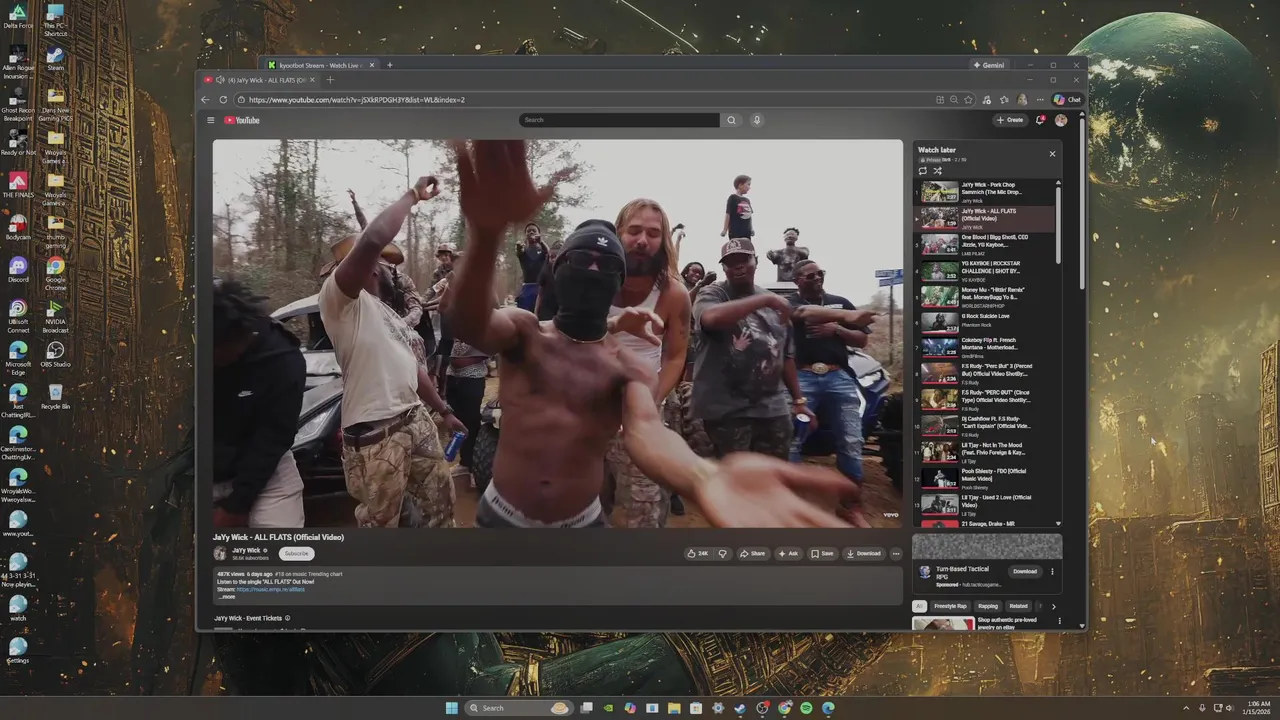
Task: Open options menu for the Turn-Based Tactical ad
Action: [x=1052, y=572]
